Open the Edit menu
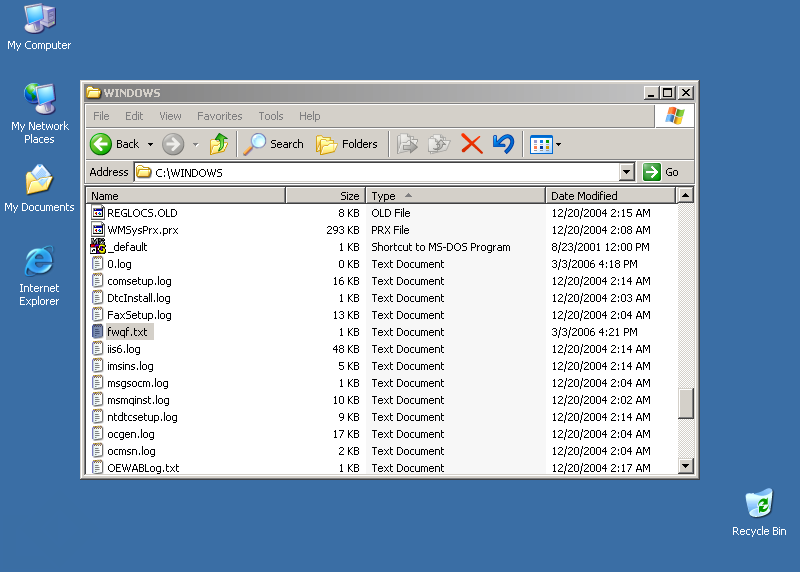Screen dimensions: 800x572 134,116
